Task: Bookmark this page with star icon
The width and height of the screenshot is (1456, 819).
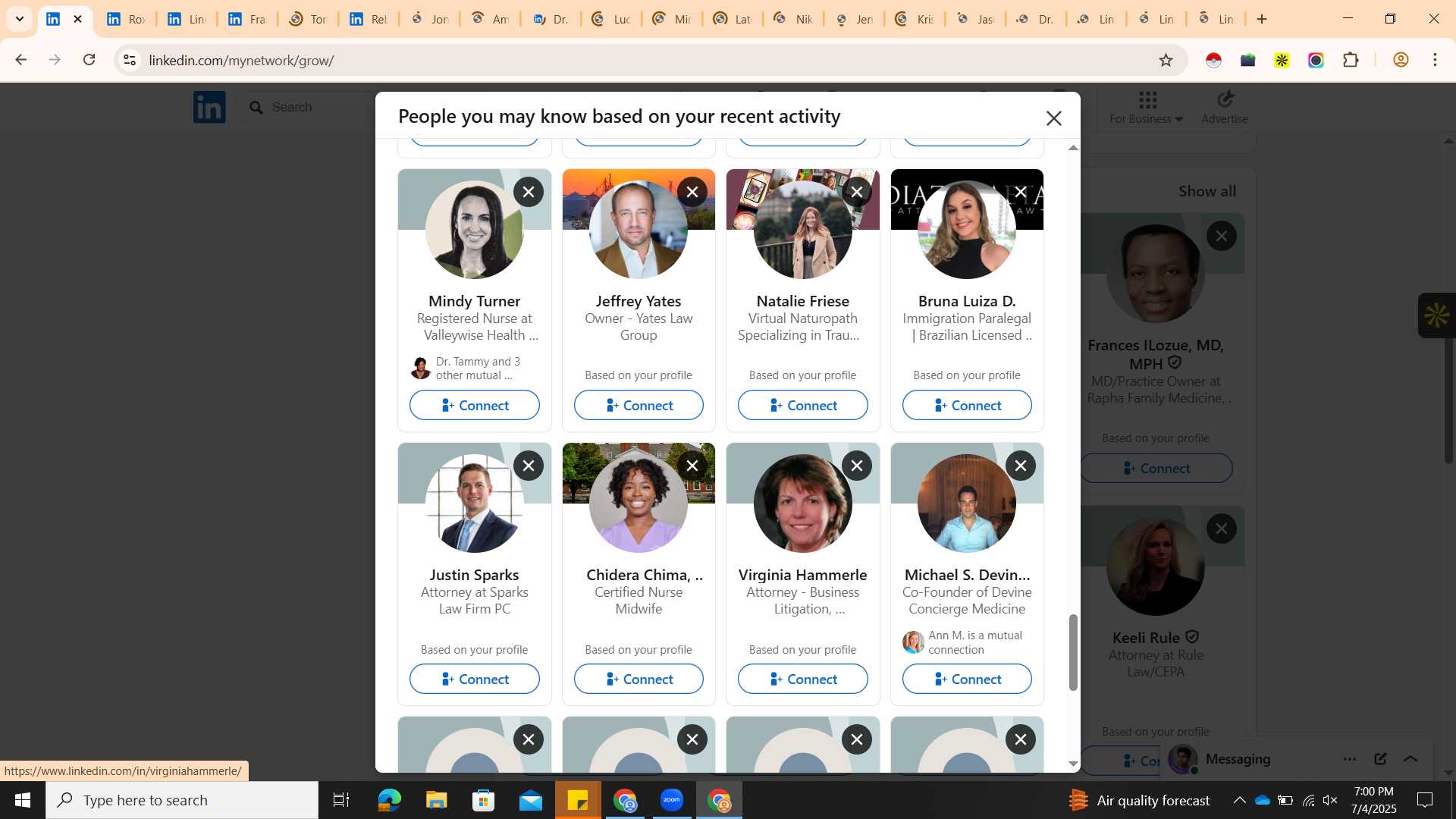Action: click(1166, 60)
